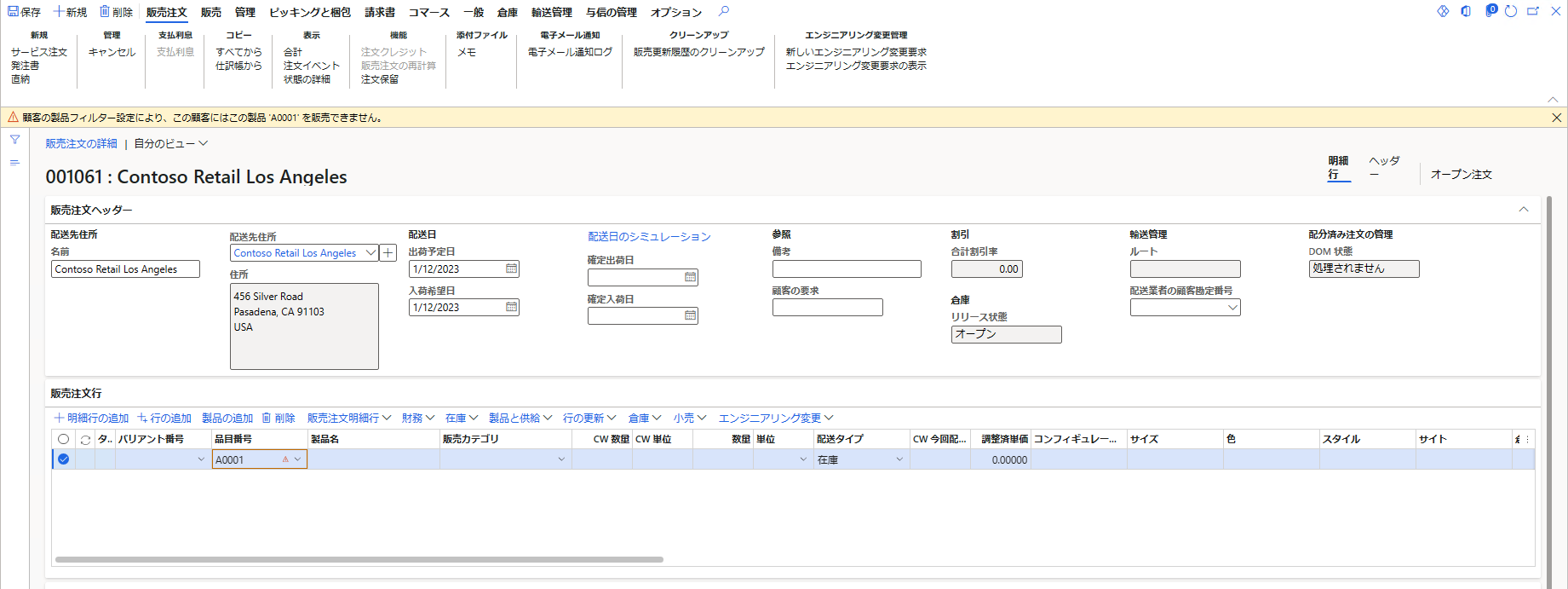Open calendar picker for 出荷予定日
This screenshot has height=589, width=1568.
[511, 269]
